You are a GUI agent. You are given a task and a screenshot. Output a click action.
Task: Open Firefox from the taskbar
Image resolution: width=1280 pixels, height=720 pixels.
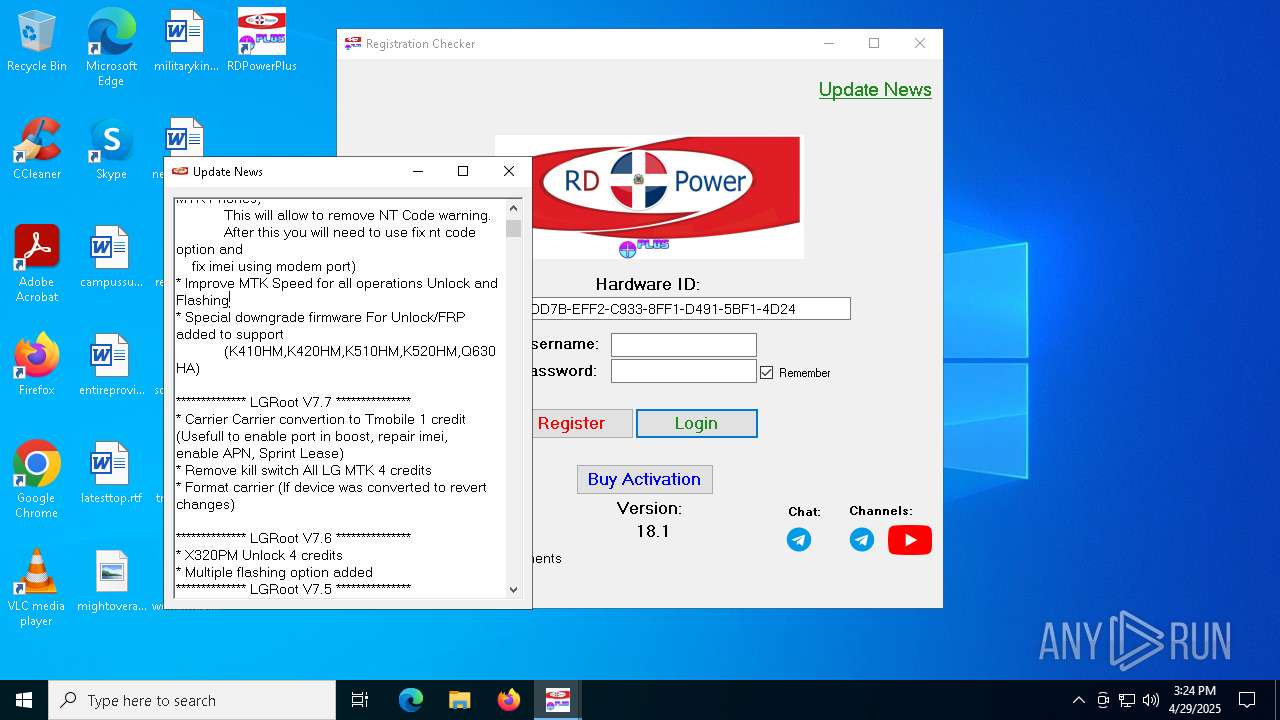tap(508, 700)
